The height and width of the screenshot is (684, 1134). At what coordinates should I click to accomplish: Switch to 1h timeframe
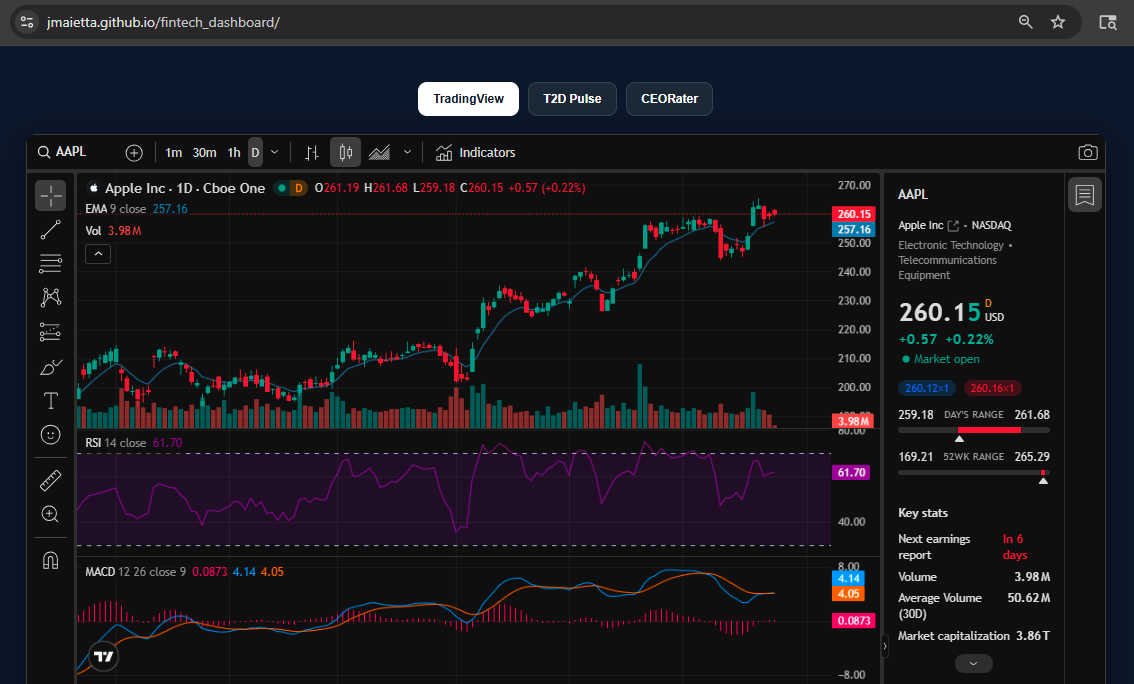(x=234, y=153)
